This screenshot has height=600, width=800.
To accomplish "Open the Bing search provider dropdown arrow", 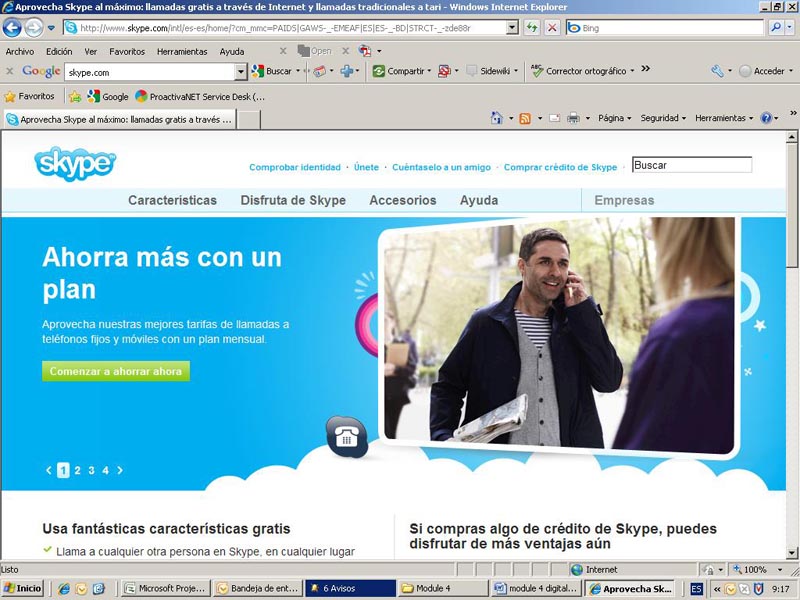I will tap(790, 28).
